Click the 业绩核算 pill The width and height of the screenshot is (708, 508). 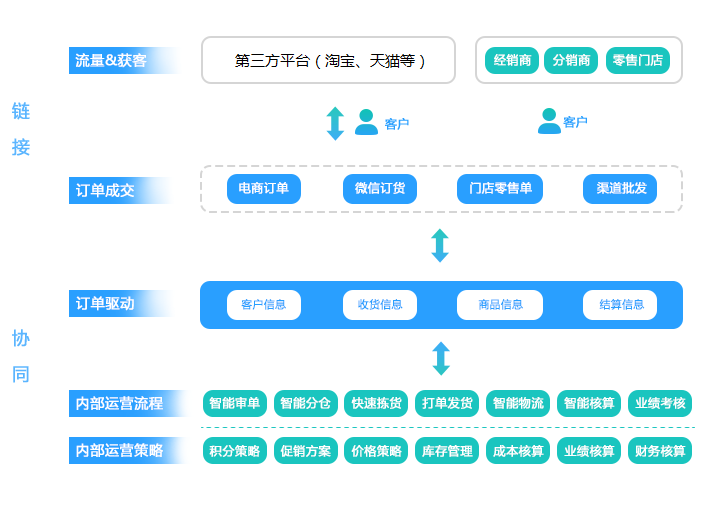tap(589, 450)
